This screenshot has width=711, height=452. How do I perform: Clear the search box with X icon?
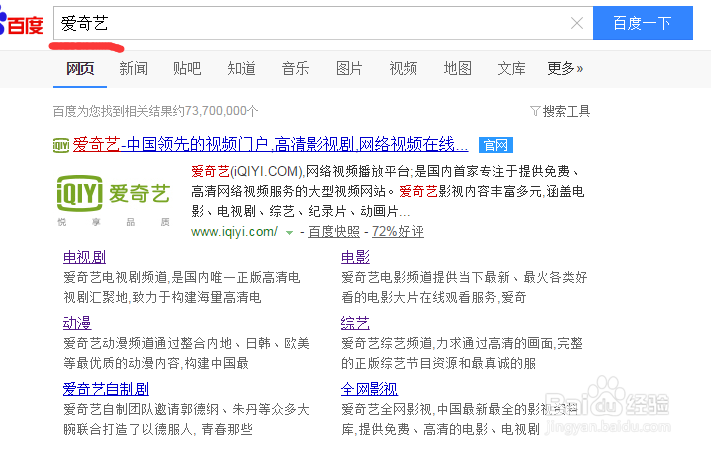click(x=576, y=23)
